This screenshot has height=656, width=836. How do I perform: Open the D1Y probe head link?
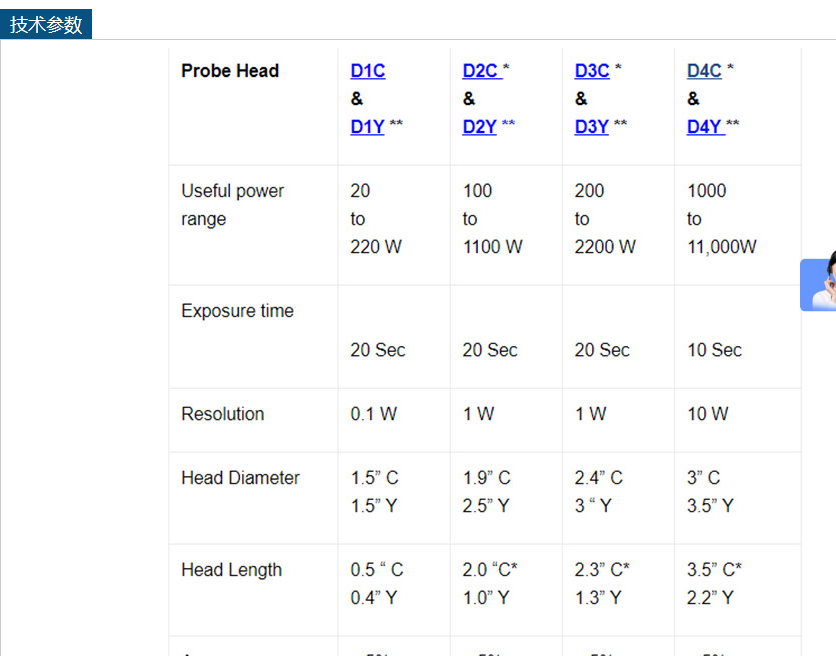pyautogui.click(x=367, y=126)
